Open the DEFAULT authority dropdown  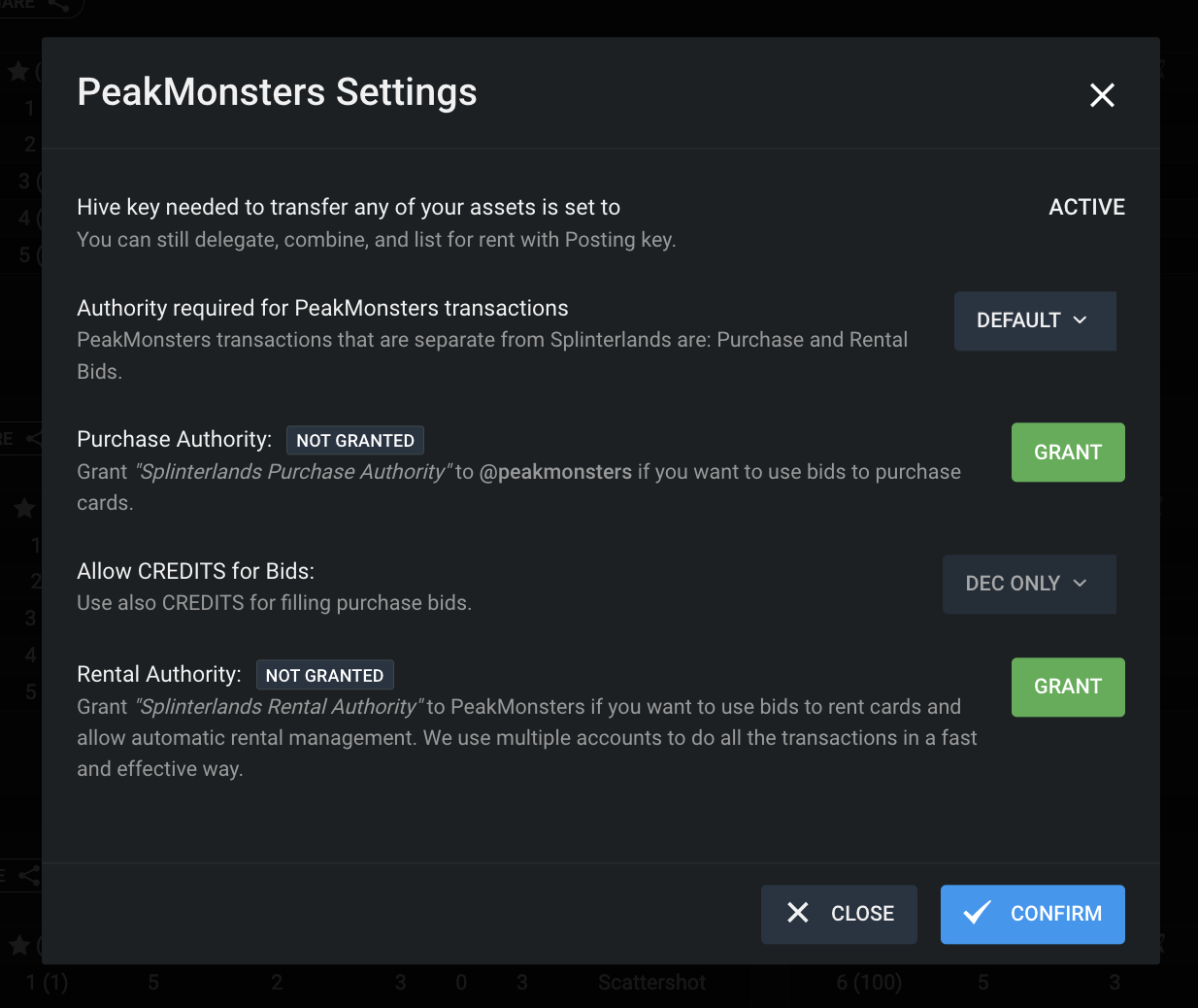(x=1035, y=320)
